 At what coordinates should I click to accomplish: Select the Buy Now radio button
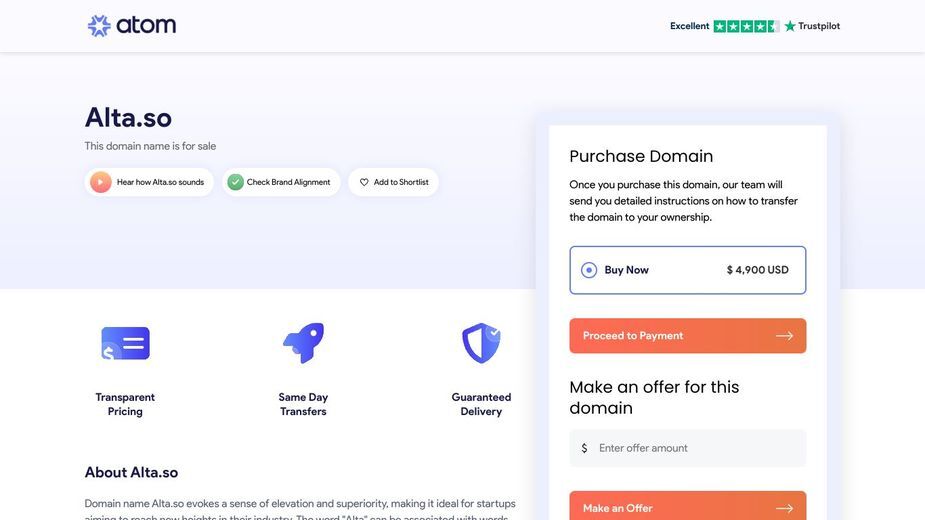pos(589,270)
